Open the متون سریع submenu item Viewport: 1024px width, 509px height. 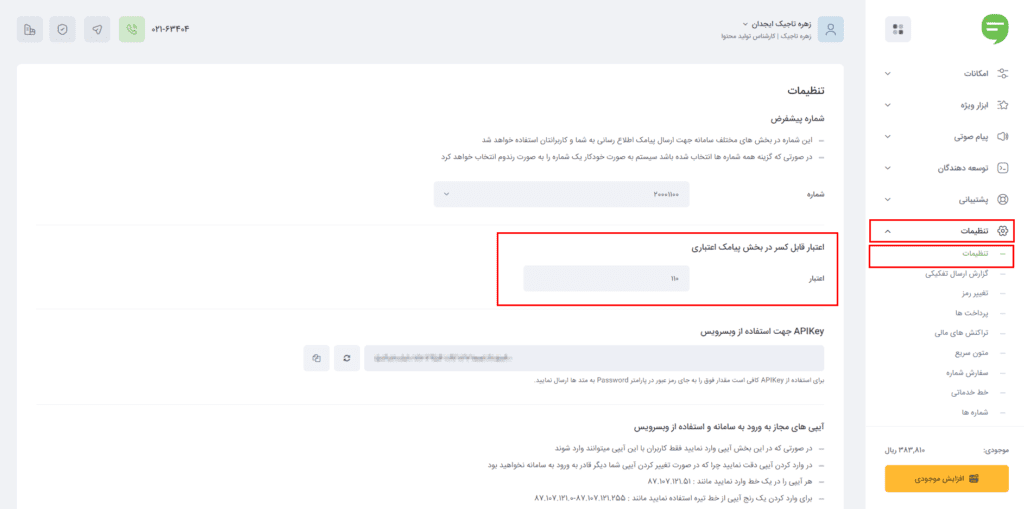point(971,353)
